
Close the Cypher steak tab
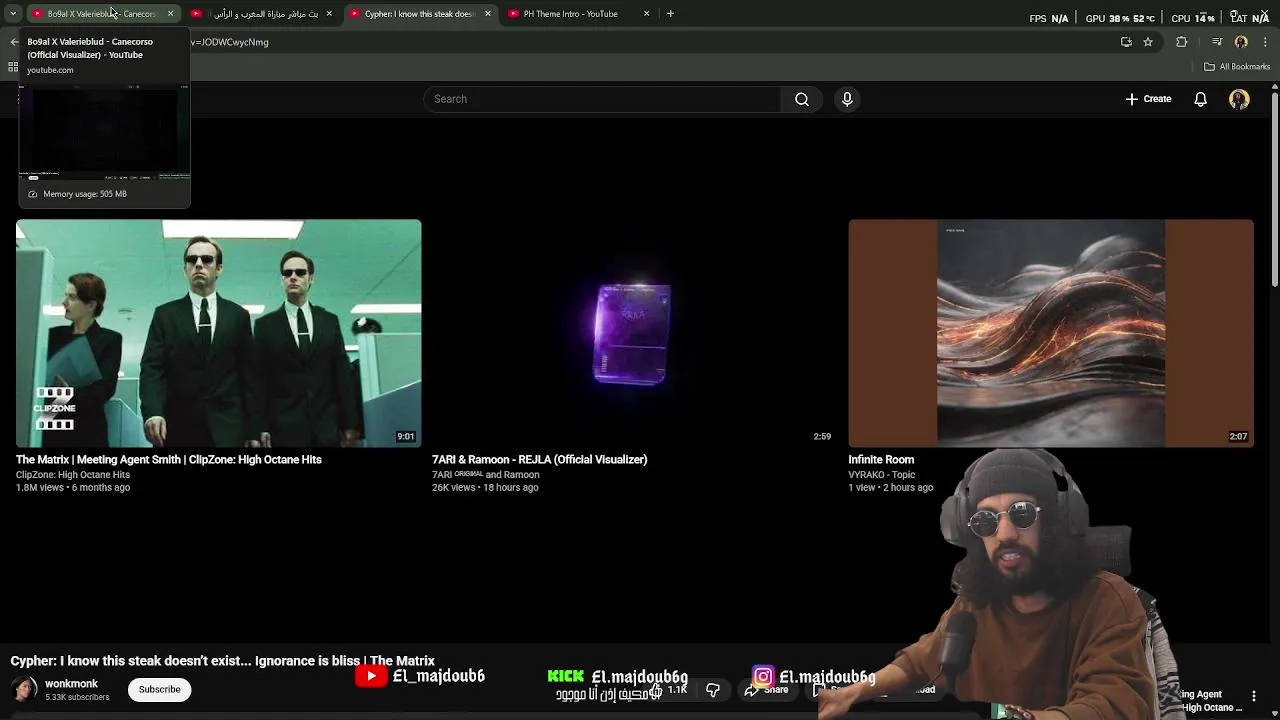point(488,14)
